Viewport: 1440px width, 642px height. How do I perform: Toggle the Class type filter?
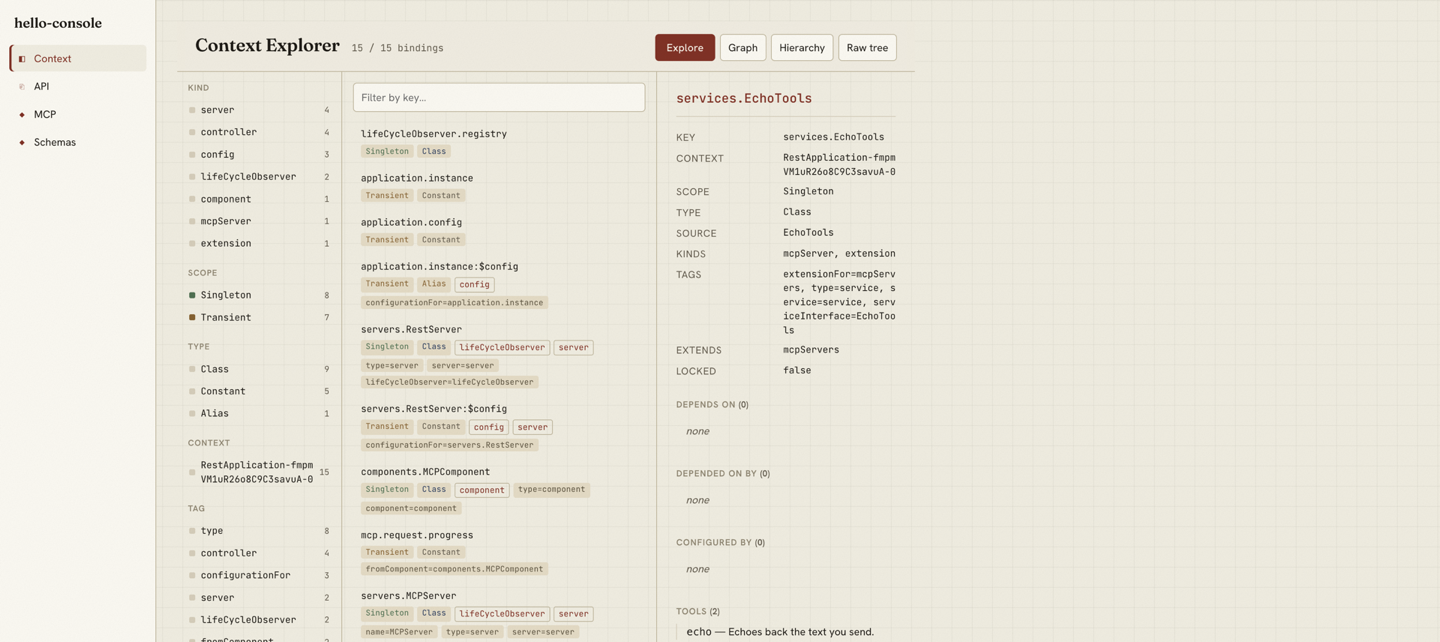pos(259,369)
